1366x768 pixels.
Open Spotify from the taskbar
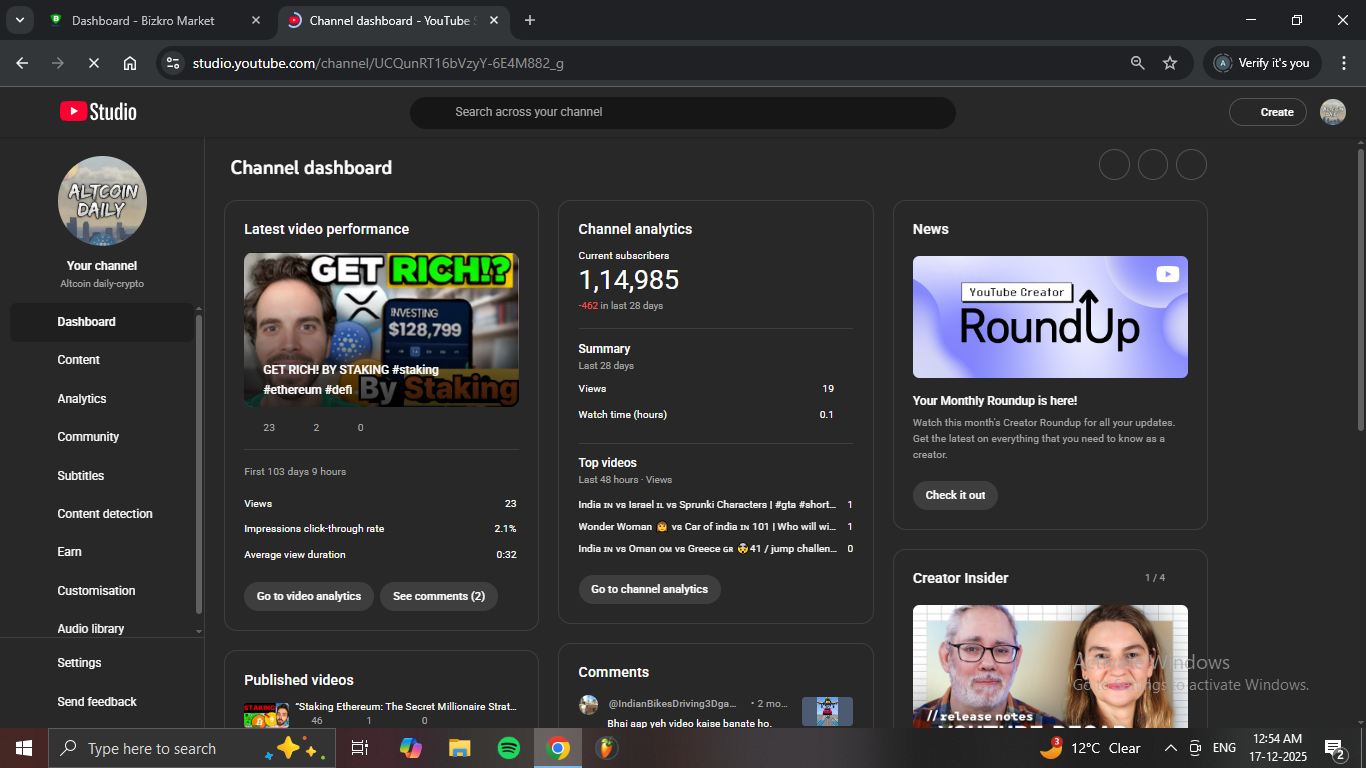coord(508,748)
